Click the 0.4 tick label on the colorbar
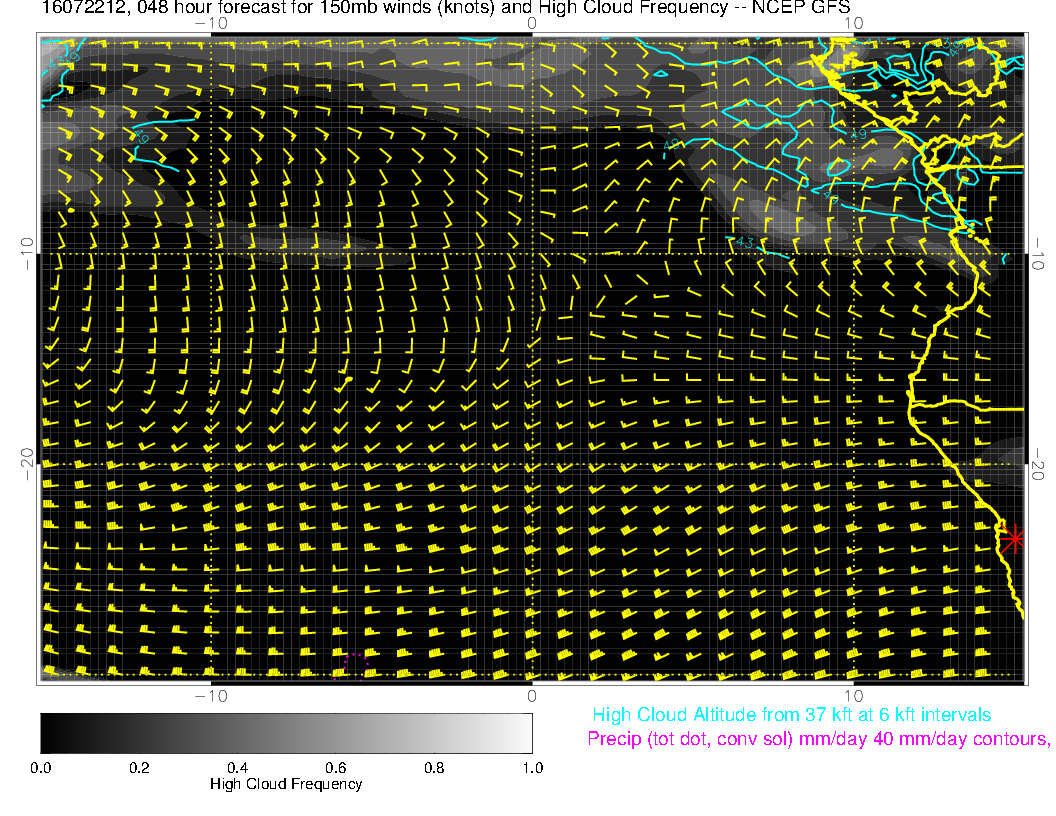This screenshot has width=1056, height=816. [x=237, y=768]
